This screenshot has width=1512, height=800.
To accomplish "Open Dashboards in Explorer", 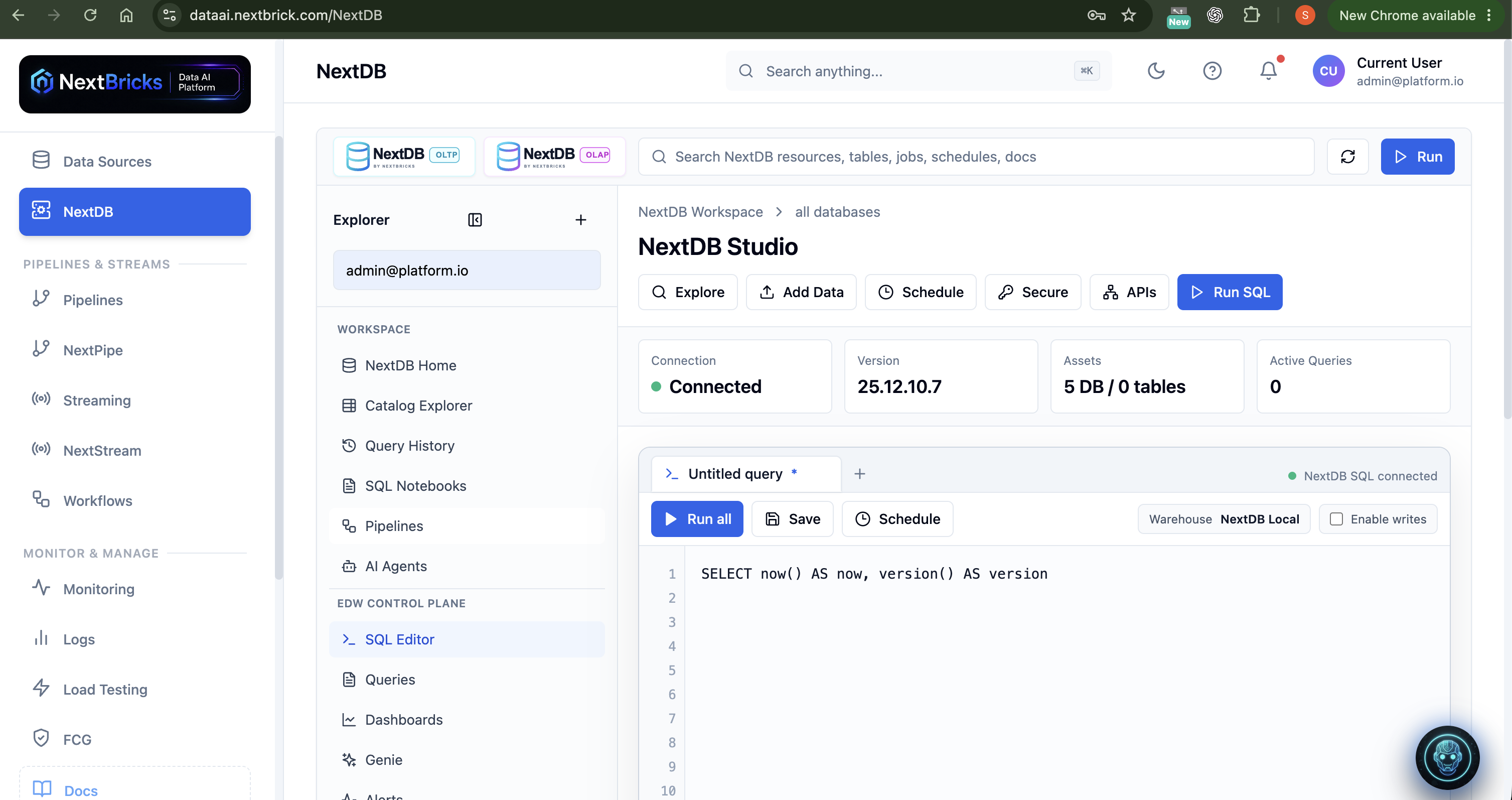I will tap(467, 720).
